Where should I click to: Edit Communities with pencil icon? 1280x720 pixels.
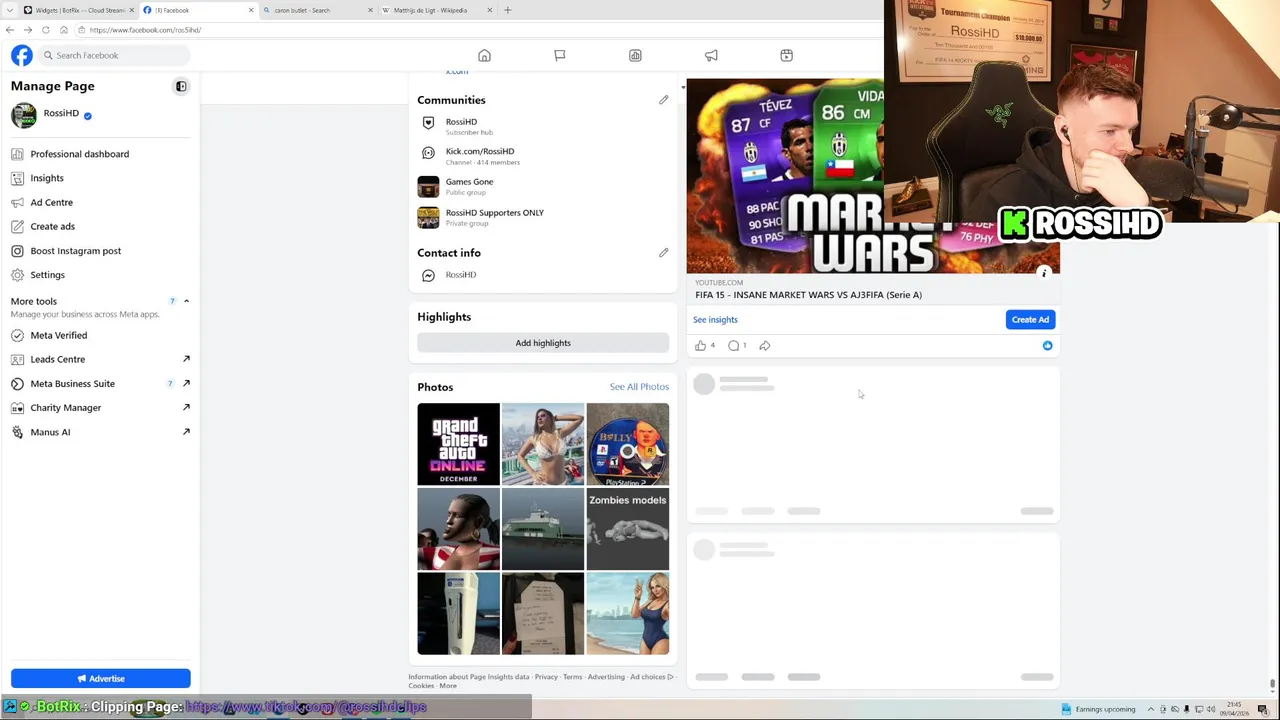pyautogui.click(x=663, y=100)
